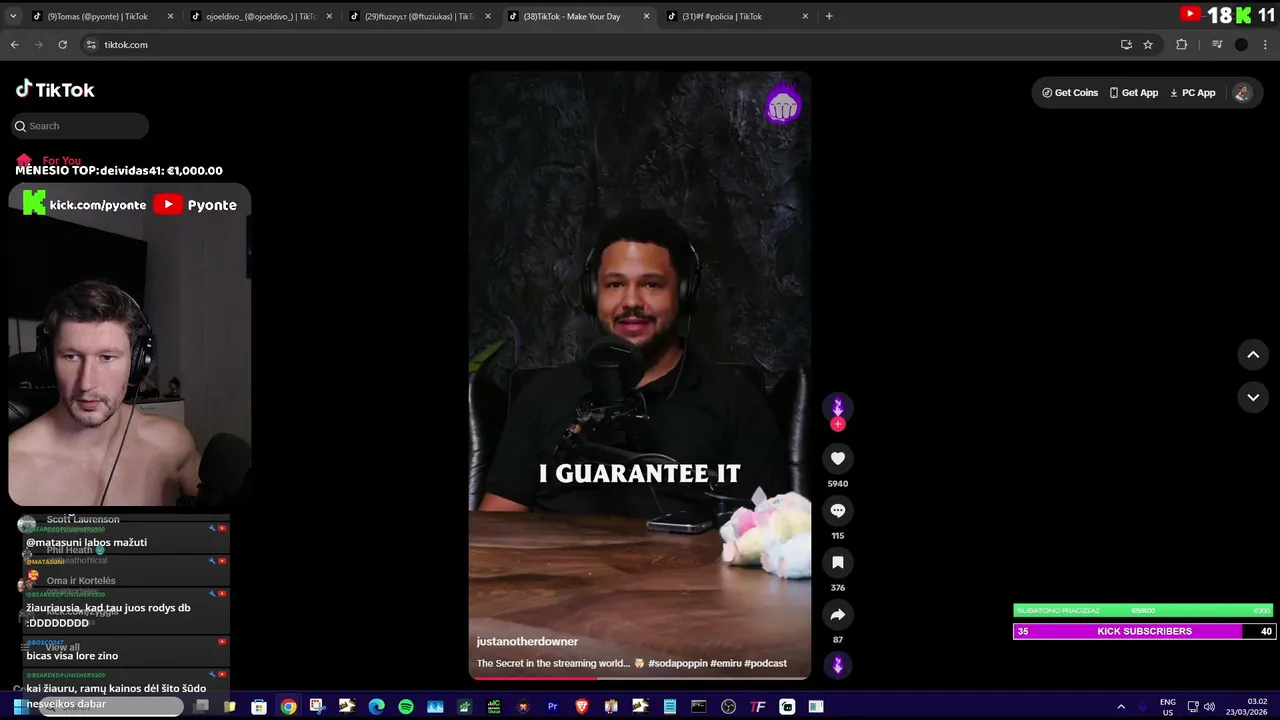Open Chrome extensions puzzle icon
The width and height of the screenshot is (1280, 720).
[1181, 45]
